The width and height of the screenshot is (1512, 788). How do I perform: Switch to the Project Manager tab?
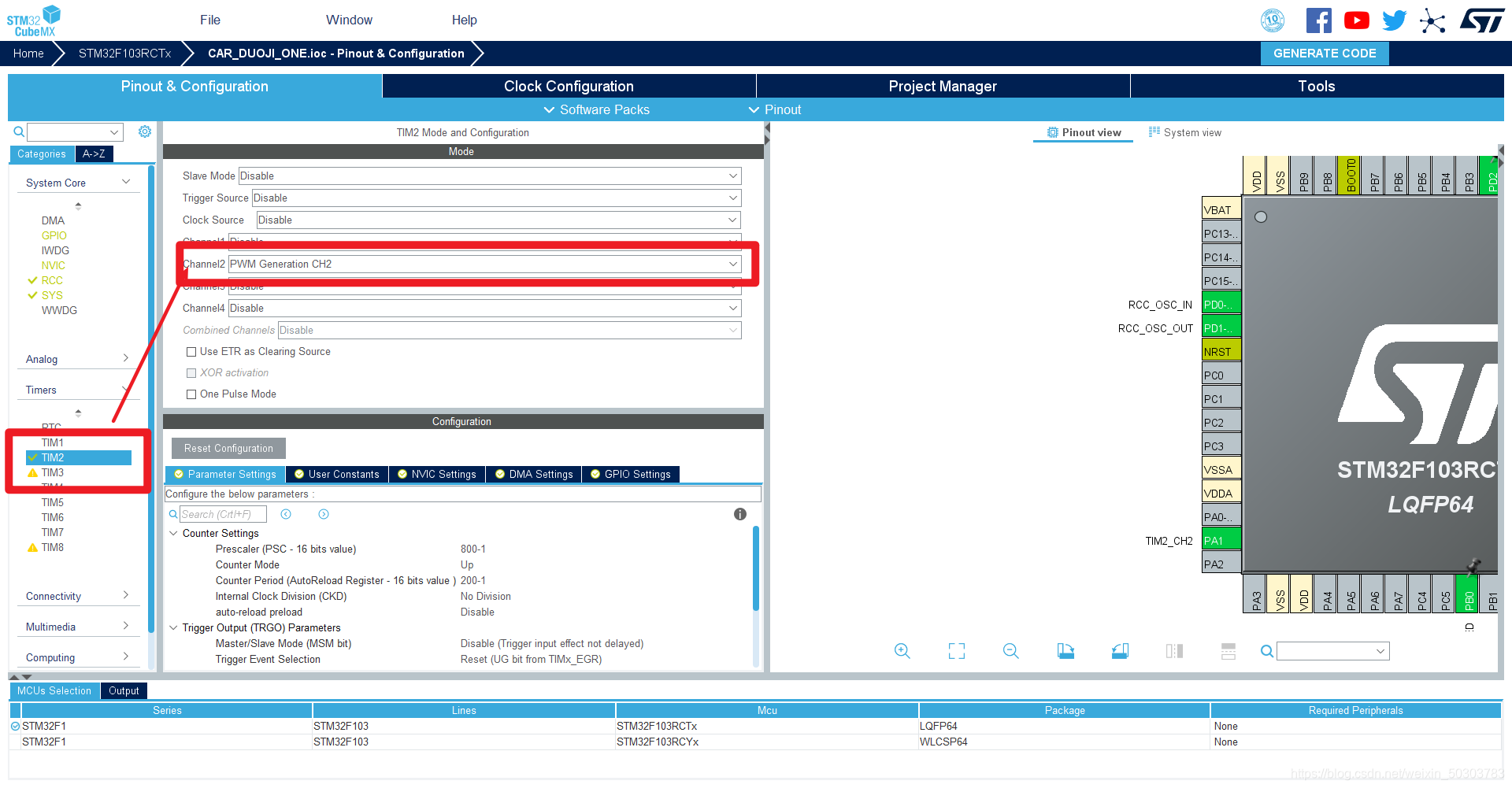943,86
